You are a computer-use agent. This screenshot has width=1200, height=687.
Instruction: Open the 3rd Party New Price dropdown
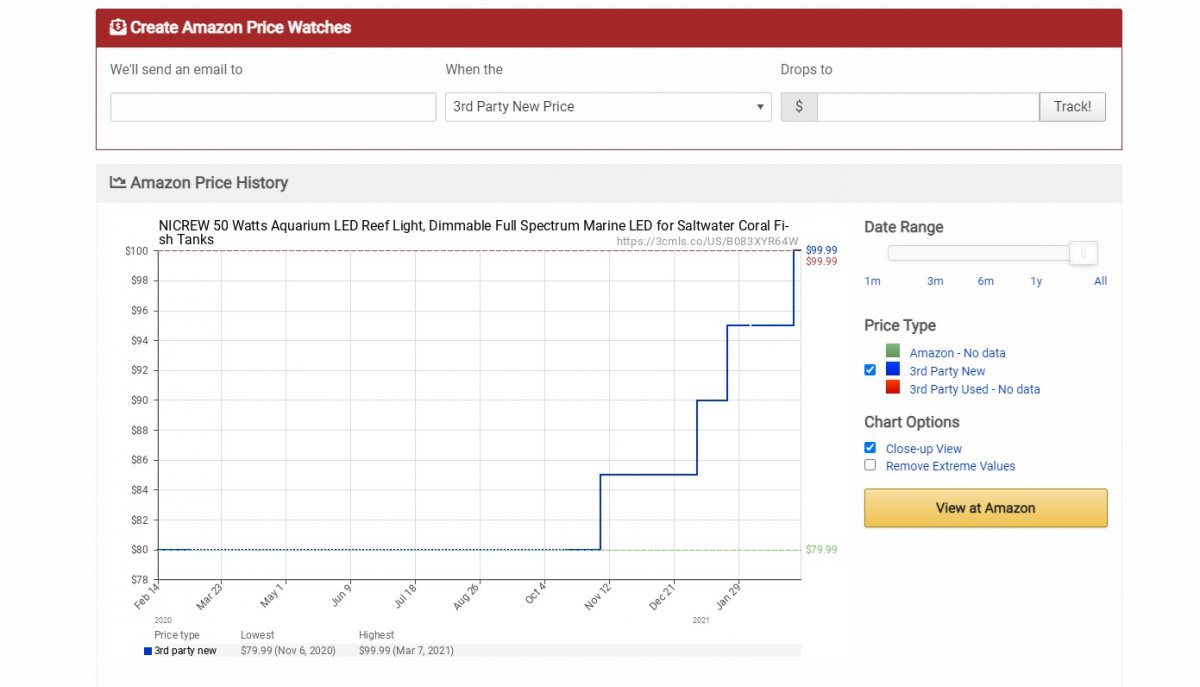(x=608, y=107)
